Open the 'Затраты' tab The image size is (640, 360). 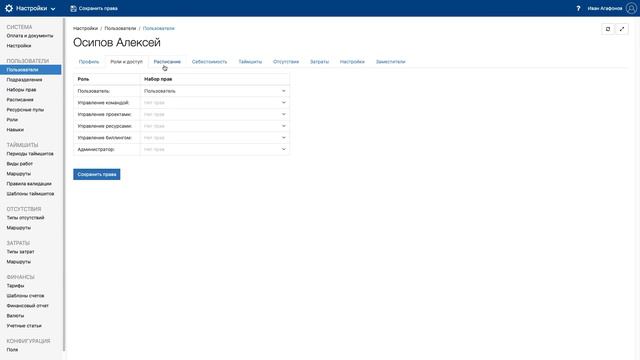pyautogui.click(x=319, y=62)
